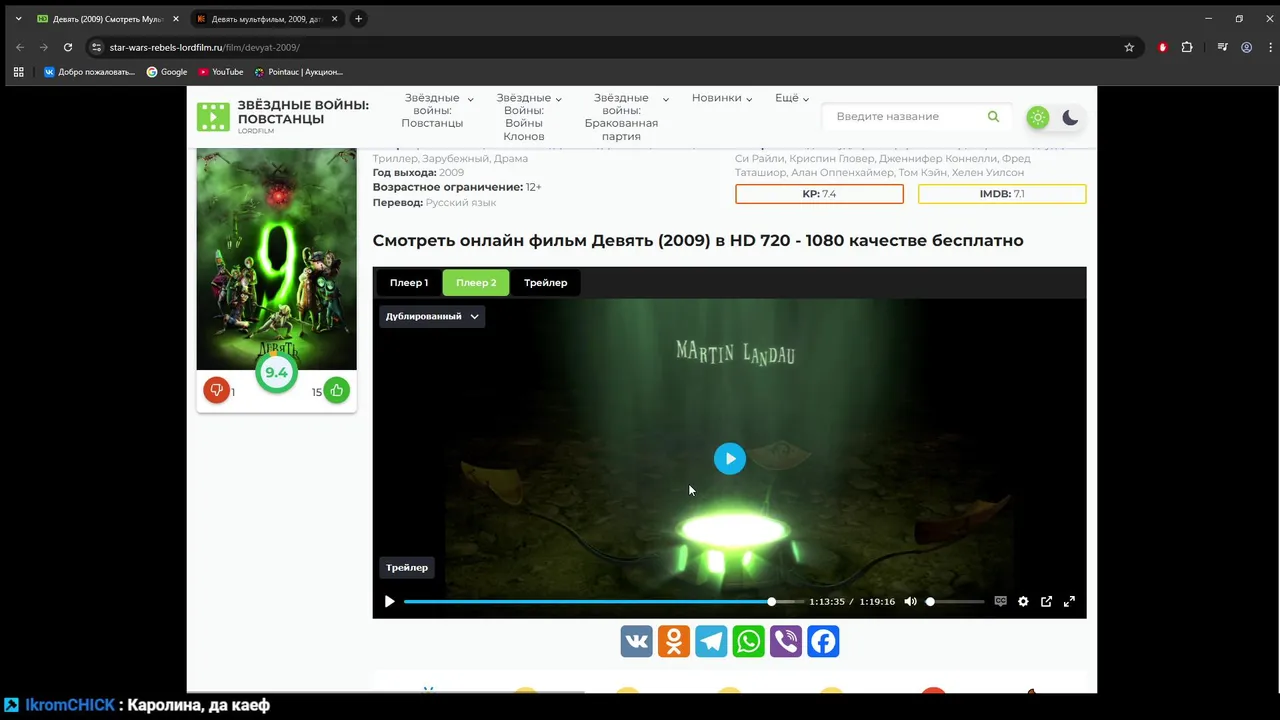The width and height of the screenshot is (1280, 720).
Task: Expand Звёздные войны: Бракованная партия menu
Action: 626,117
